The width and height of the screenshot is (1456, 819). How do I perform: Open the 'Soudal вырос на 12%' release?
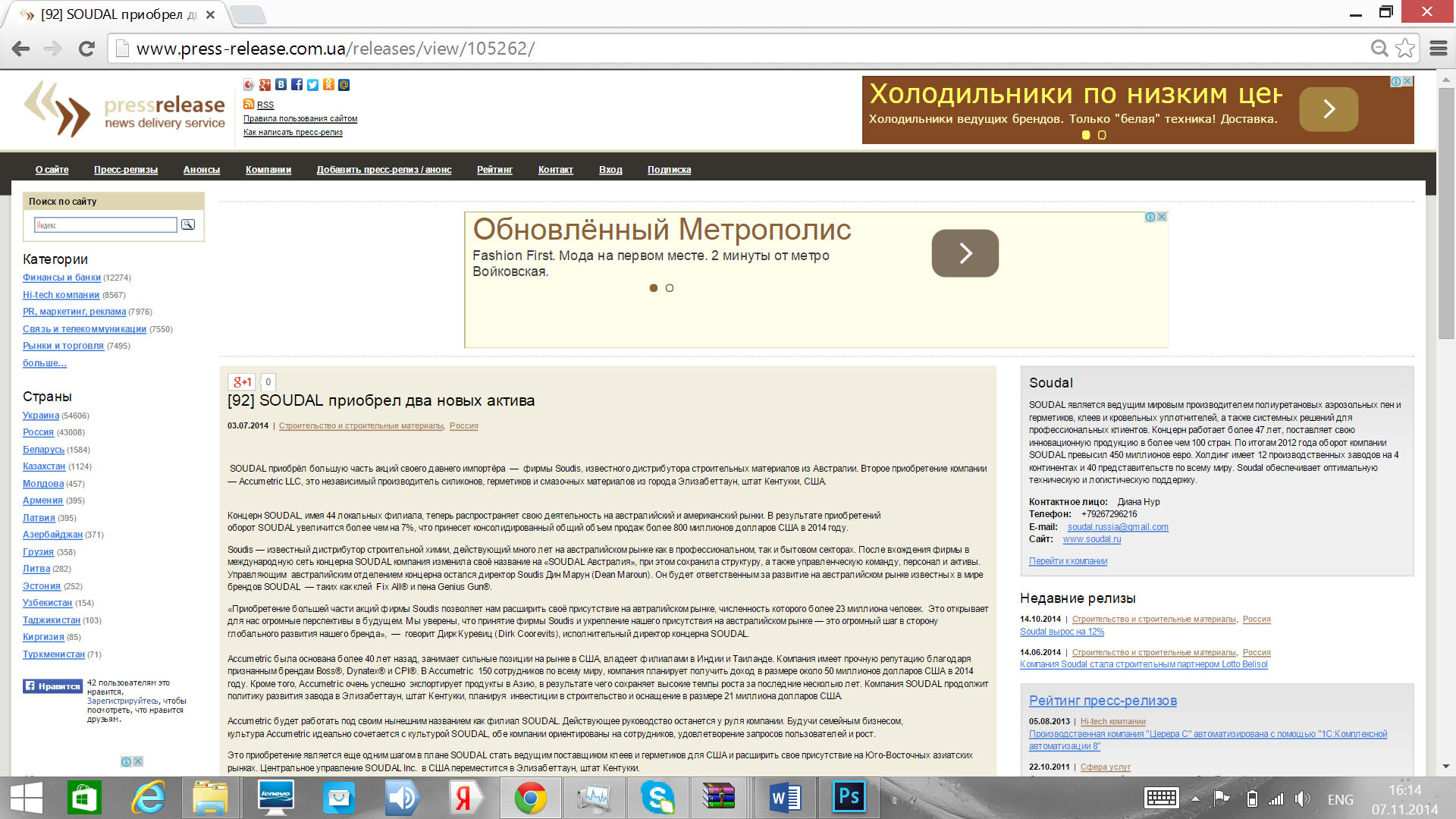pyautogui.click(x=1062, y=632)
